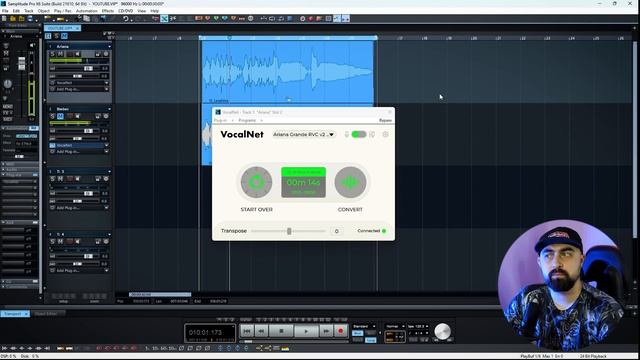Click the Rewind button in transport

pyautogui.click(x=261, y=331)
